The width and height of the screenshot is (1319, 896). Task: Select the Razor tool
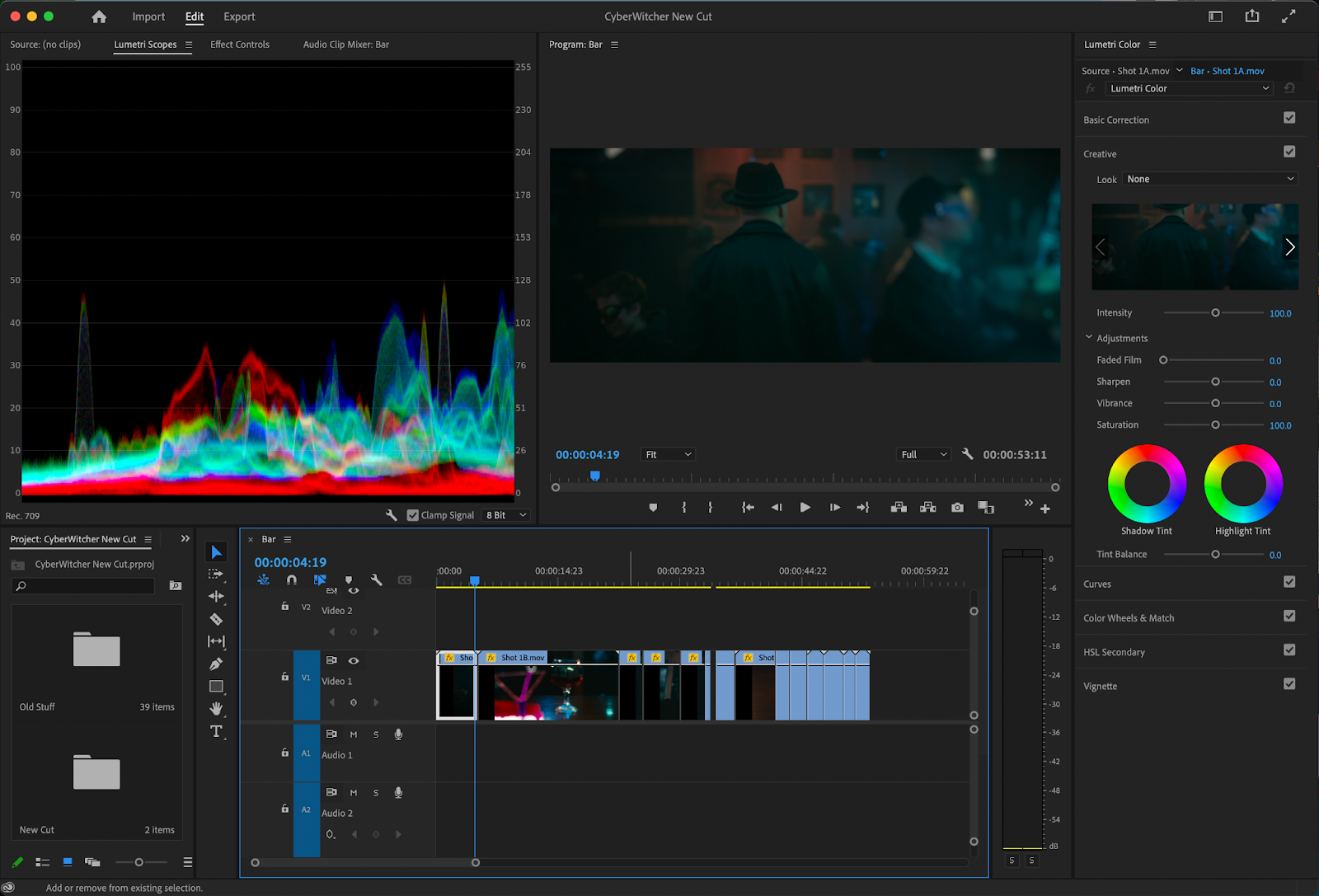(x=216, y=618)
